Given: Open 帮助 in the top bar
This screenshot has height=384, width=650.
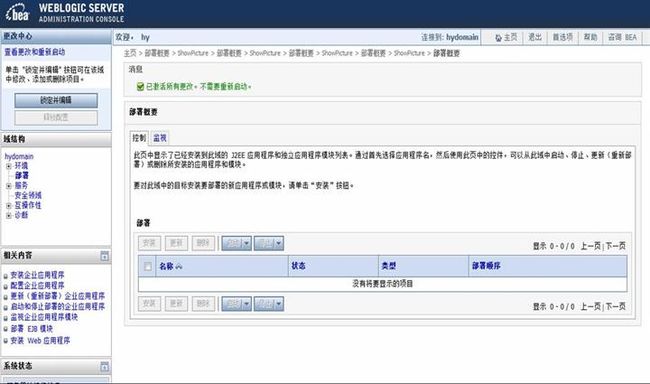Looking at the screenshot, I should click(x=590, y=37).
